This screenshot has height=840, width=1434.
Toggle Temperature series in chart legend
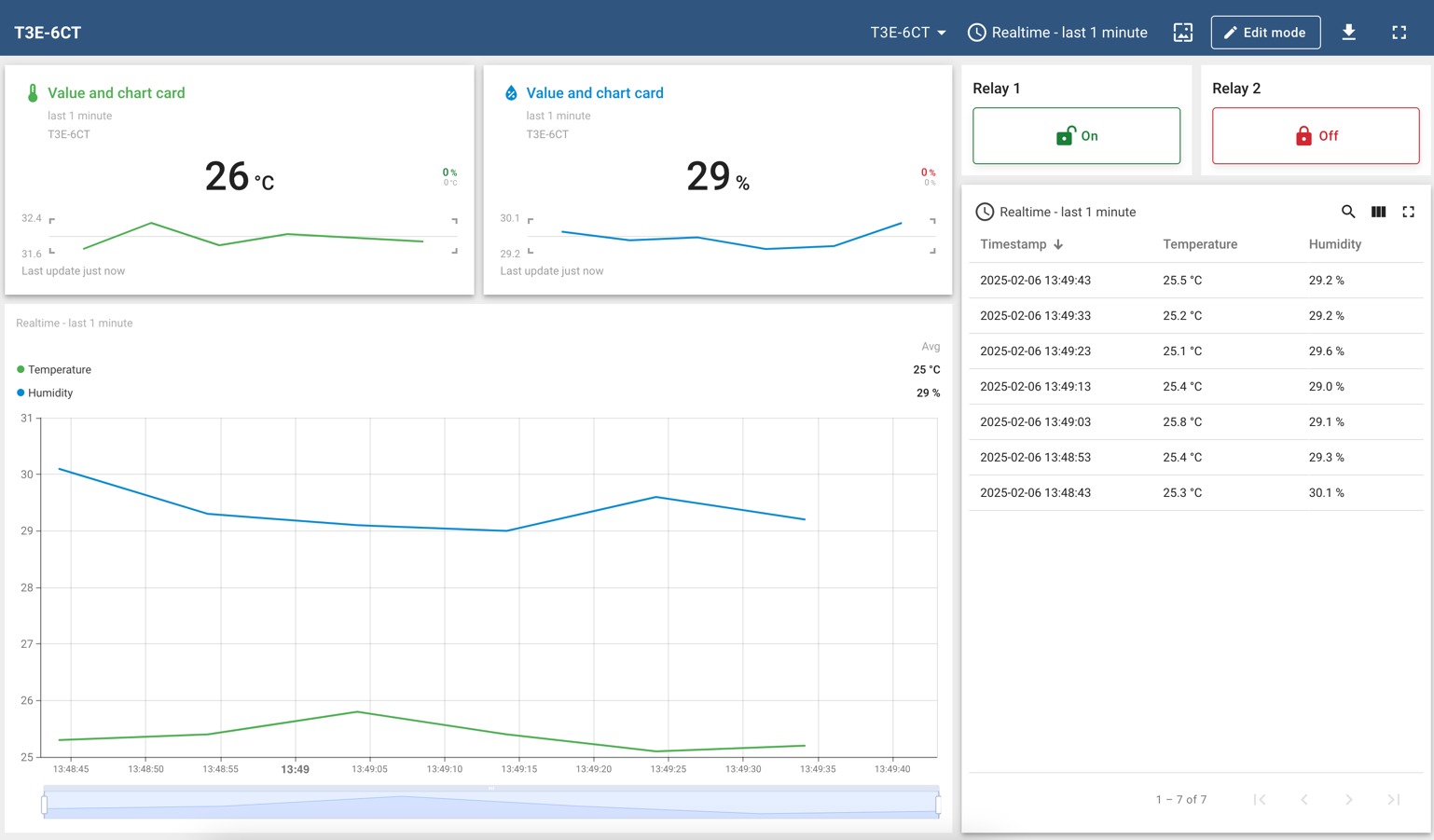59,370
